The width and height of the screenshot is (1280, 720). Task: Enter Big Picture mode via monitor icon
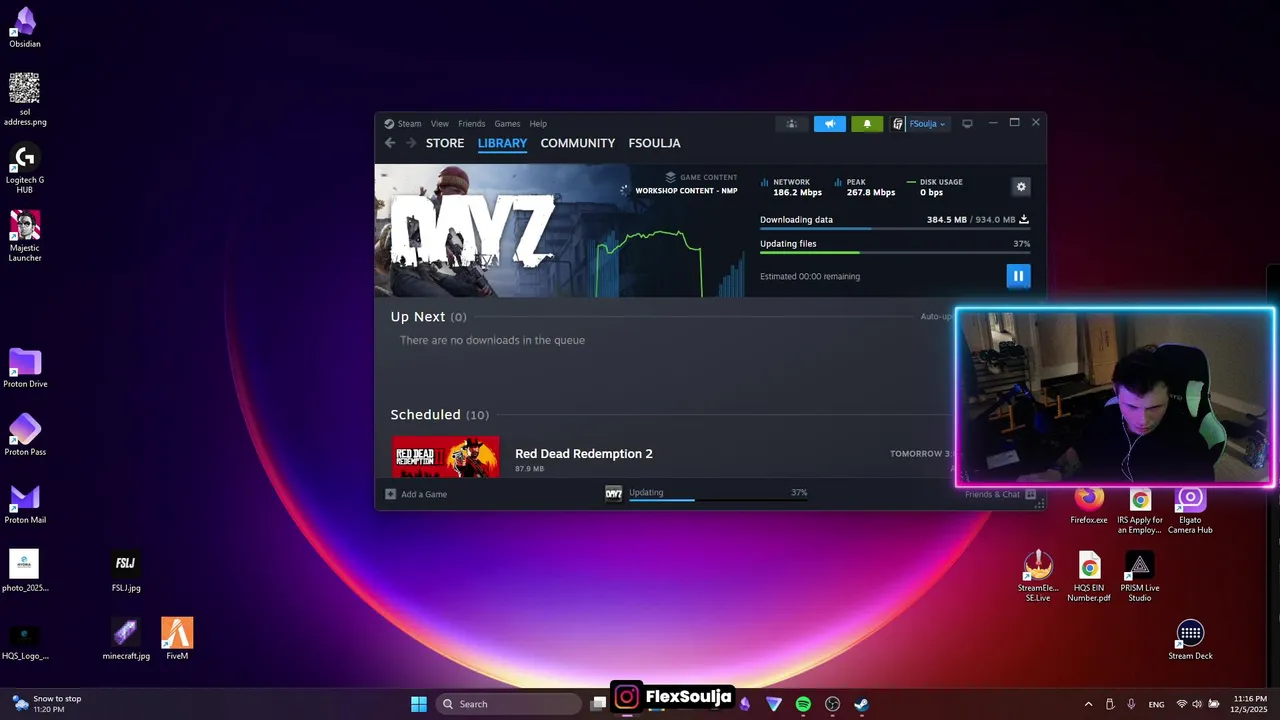(x=967, y=124)
